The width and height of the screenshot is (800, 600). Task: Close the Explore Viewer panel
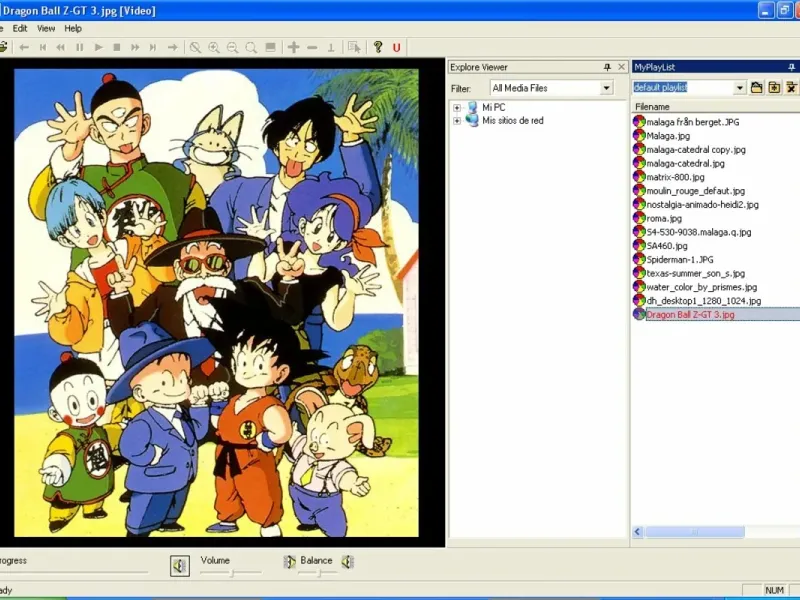click(x=621, y=67)
